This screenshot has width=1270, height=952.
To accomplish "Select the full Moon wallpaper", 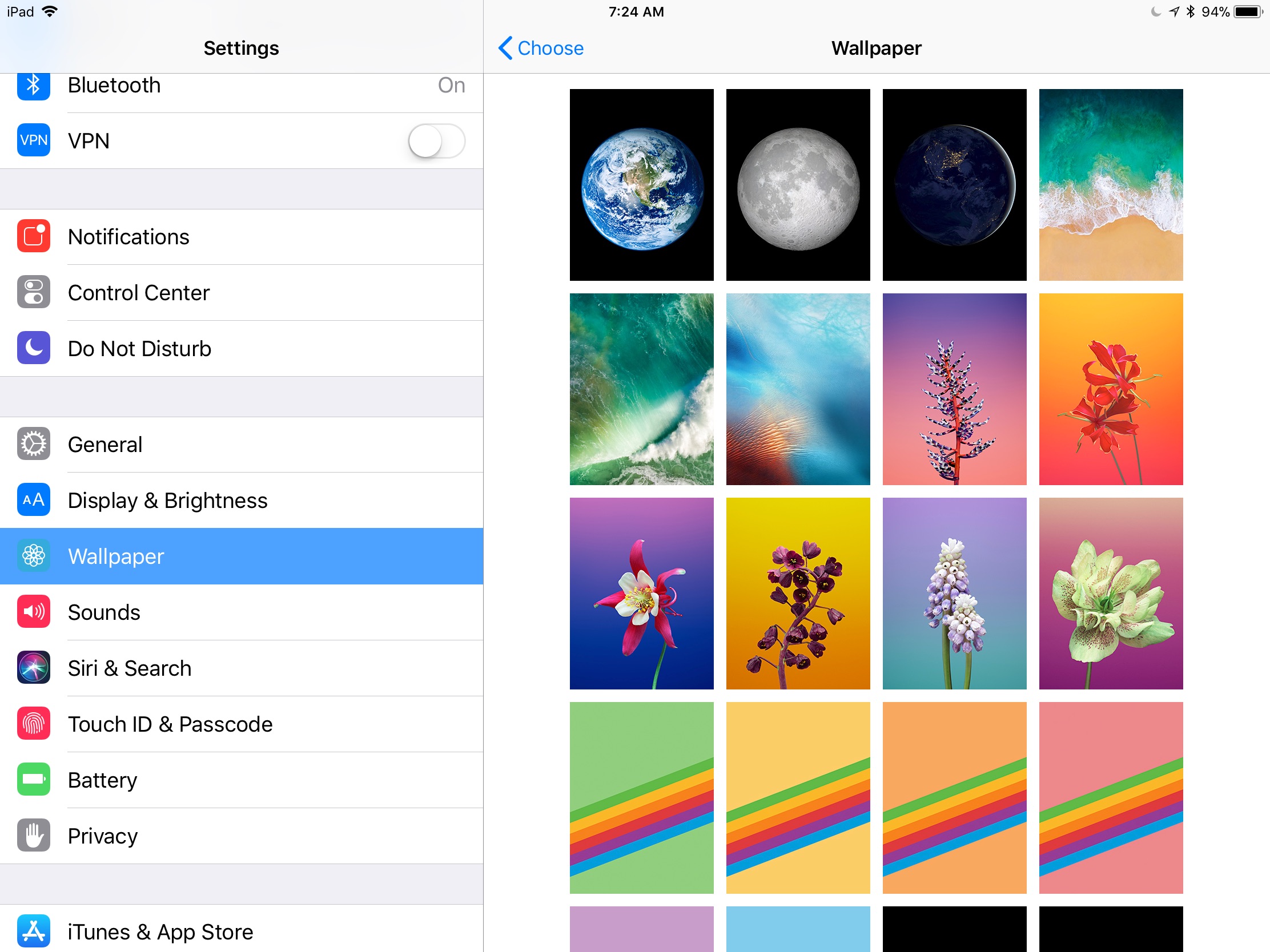I will [798, 185].
